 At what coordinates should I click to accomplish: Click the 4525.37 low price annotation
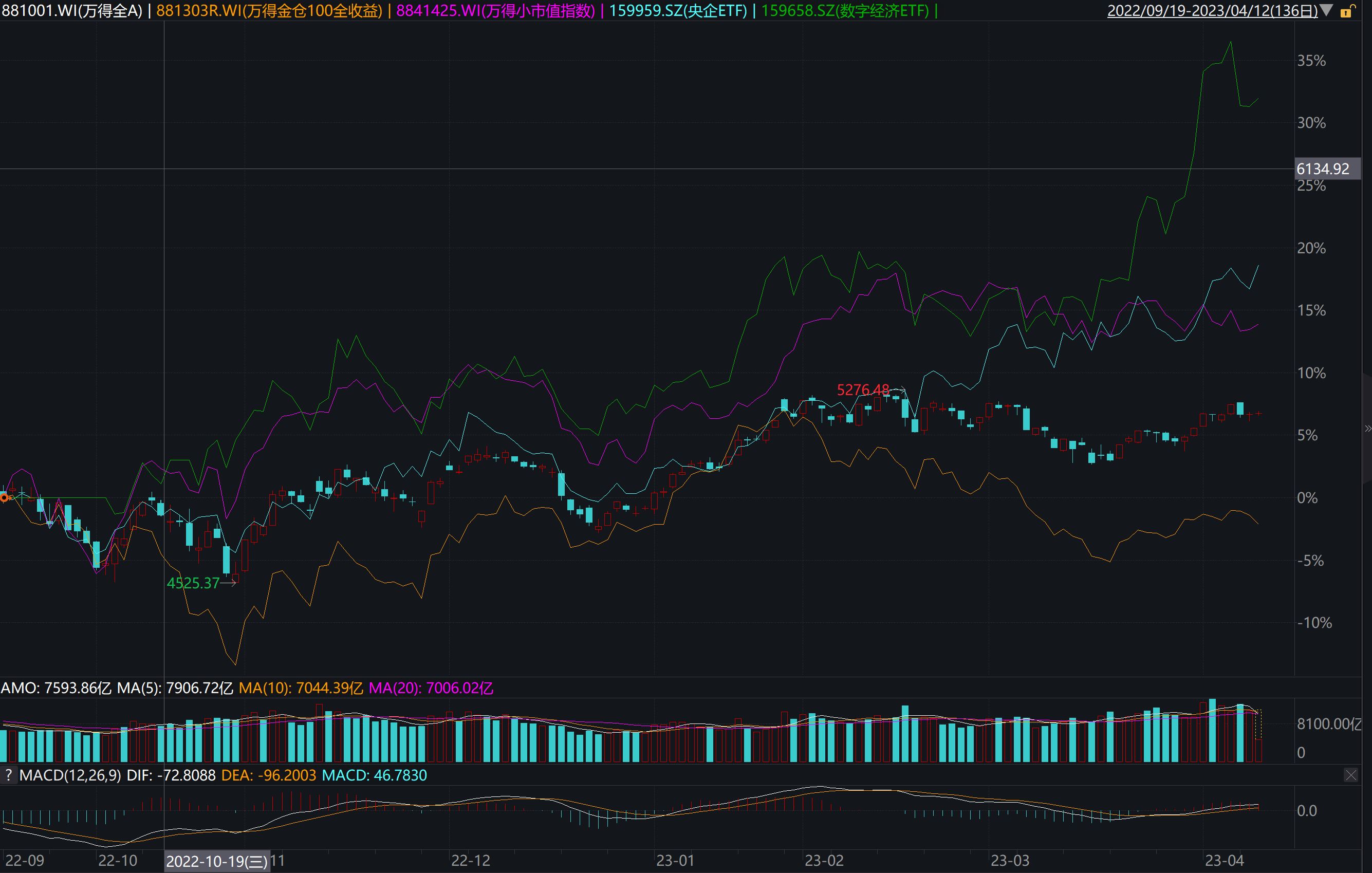193,583
